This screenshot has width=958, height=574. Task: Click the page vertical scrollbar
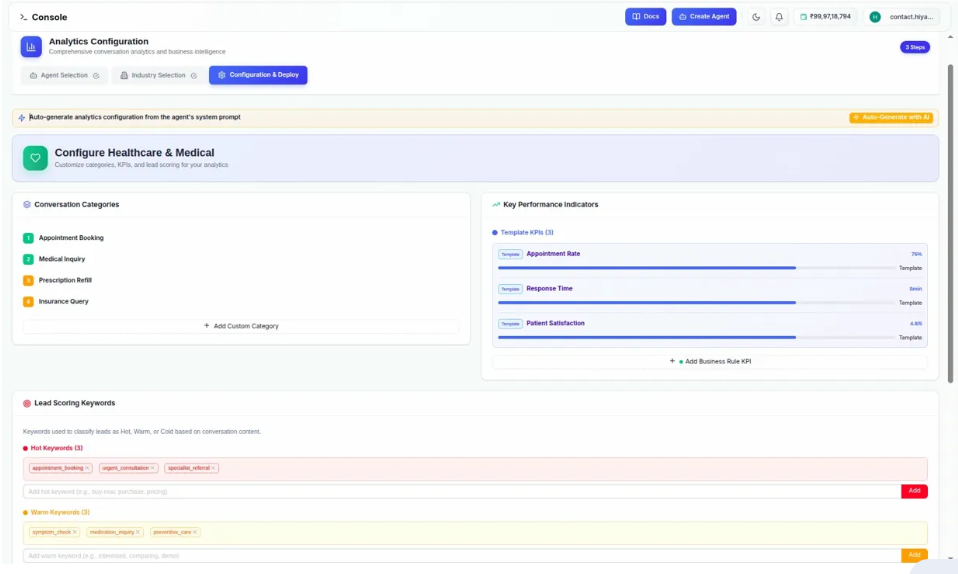(x=950, y=223)
